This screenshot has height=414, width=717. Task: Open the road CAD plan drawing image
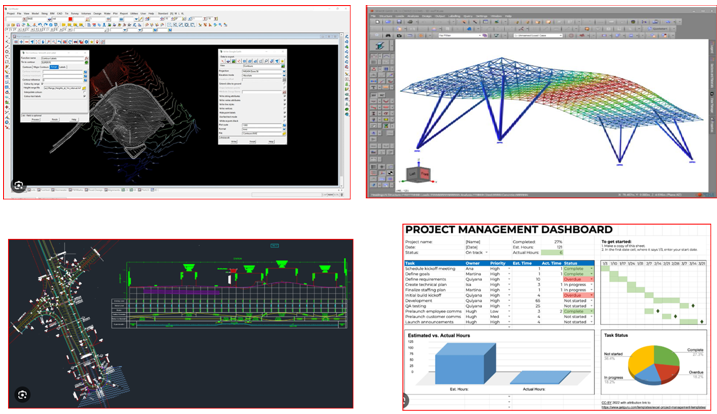click(x=181, y=323)
